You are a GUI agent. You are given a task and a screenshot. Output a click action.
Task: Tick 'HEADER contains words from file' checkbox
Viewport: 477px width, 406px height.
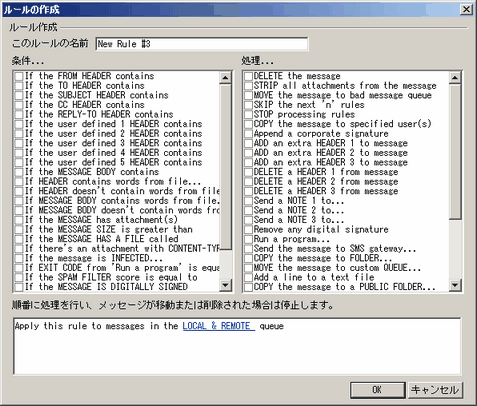19,182
